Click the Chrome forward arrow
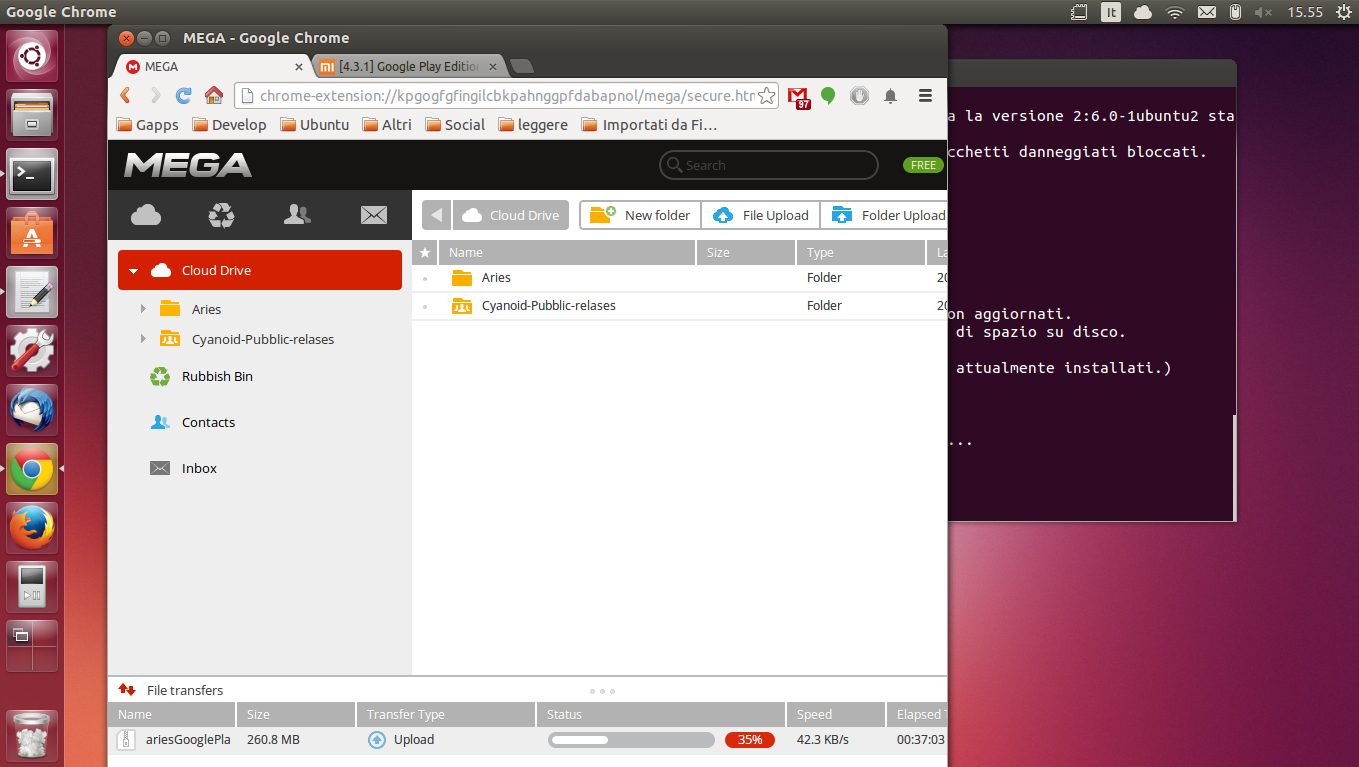 point(155,95)
